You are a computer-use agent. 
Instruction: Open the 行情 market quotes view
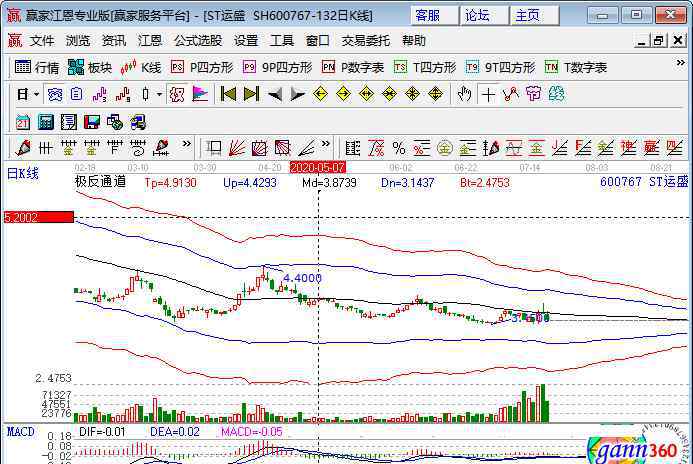coord(37,67)
